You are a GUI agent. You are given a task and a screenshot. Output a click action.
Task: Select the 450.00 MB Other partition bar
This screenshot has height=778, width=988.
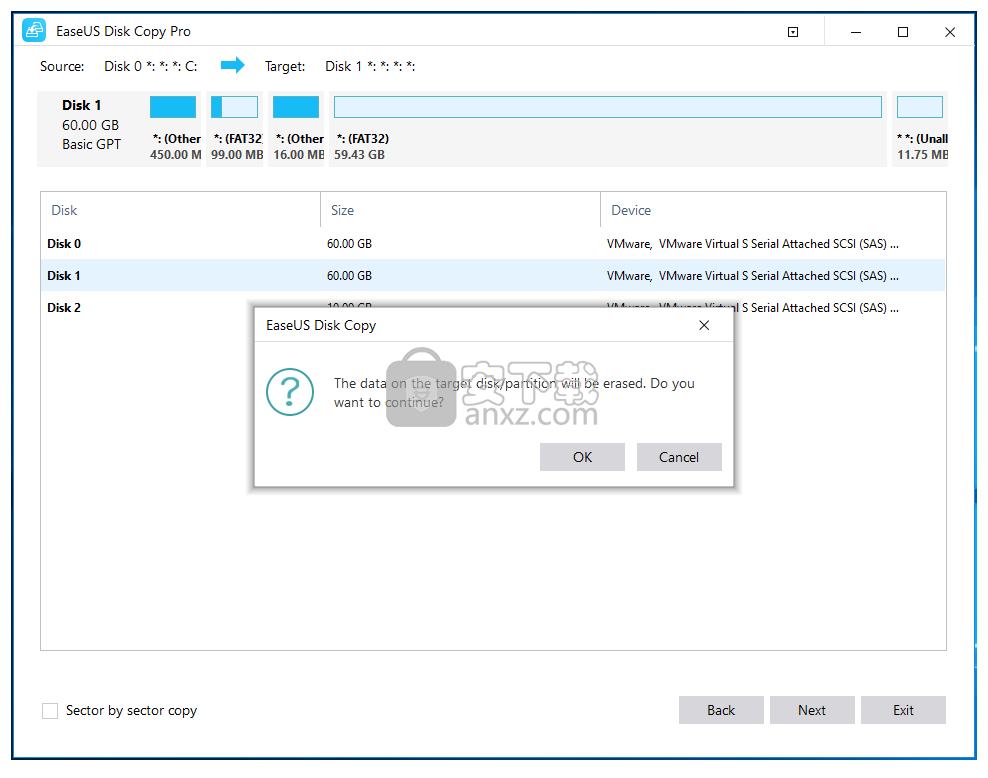(173, 107)
